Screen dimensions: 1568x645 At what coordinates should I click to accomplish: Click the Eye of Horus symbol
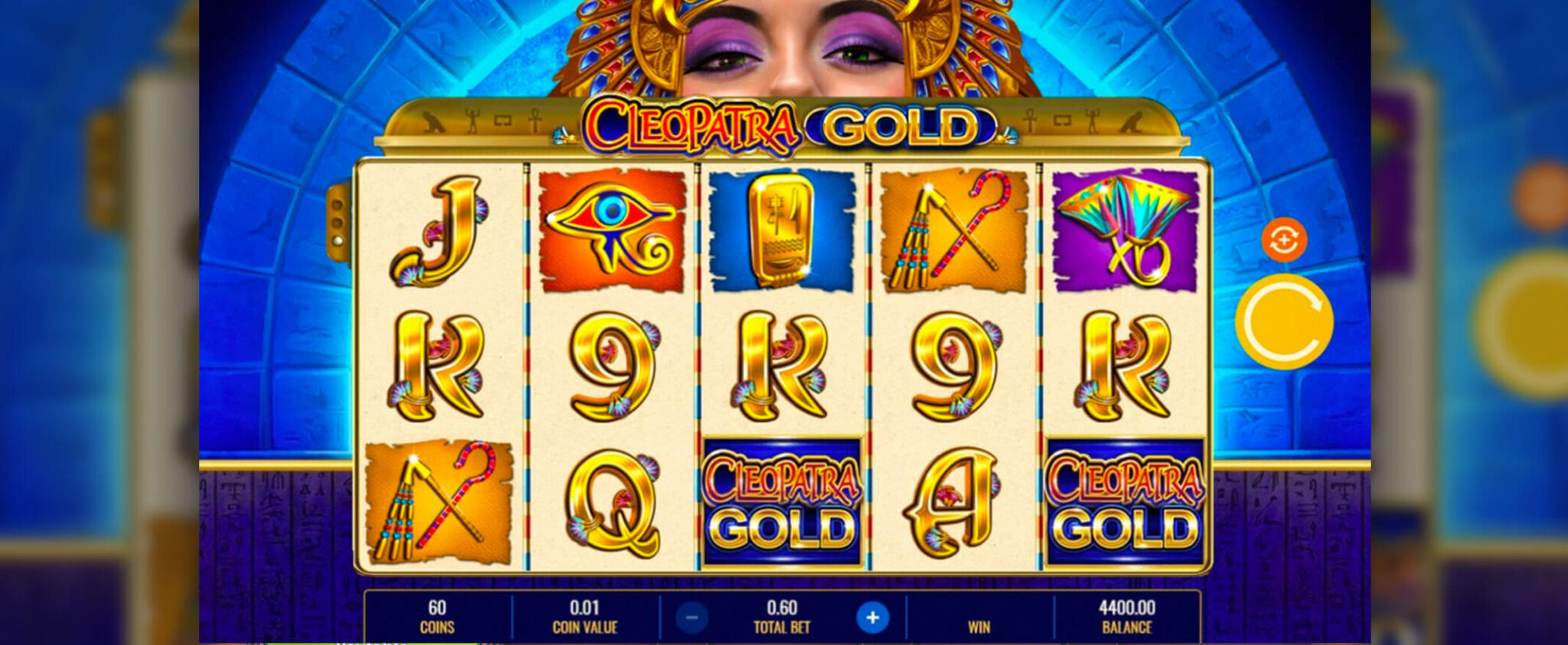click(x=612, y=230)
